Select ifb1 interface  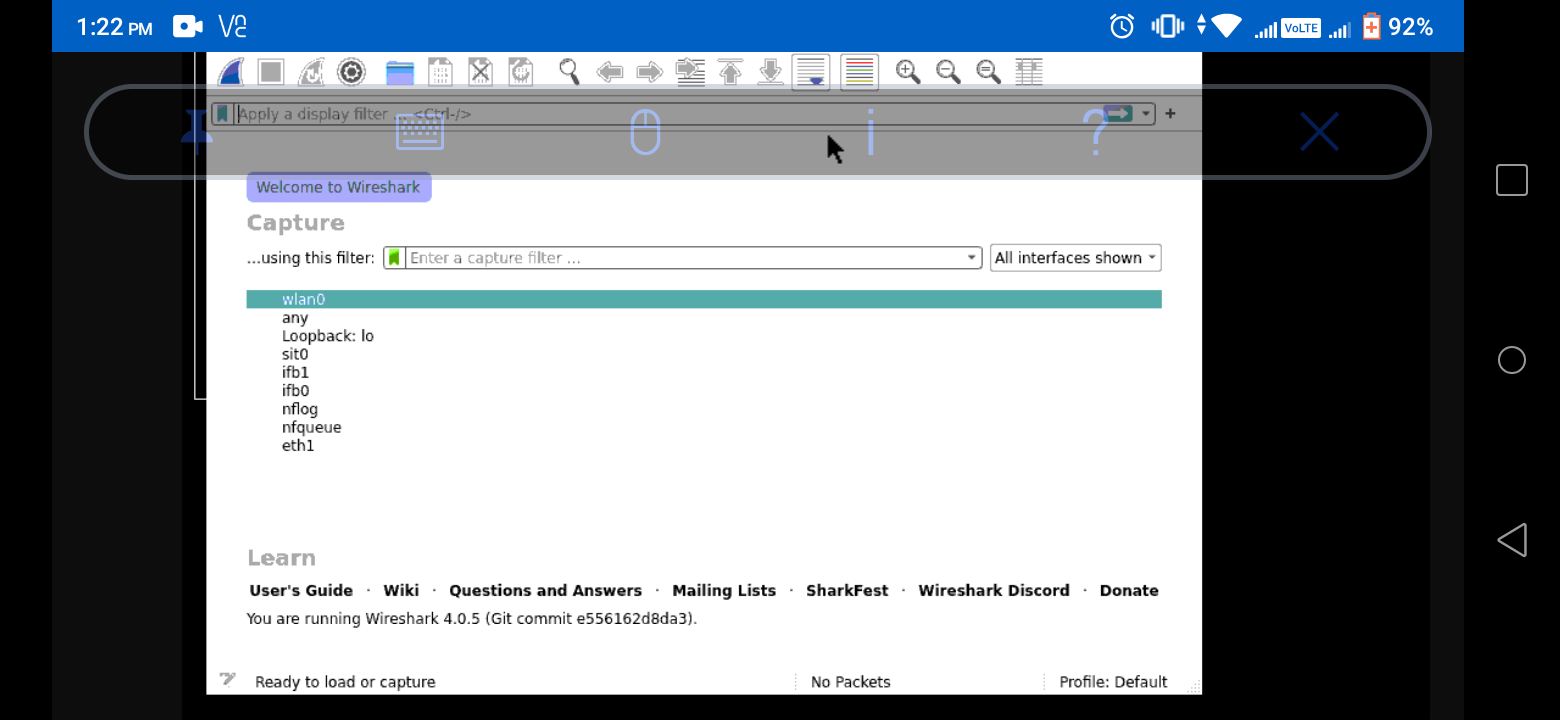click(x=704, y=372)
